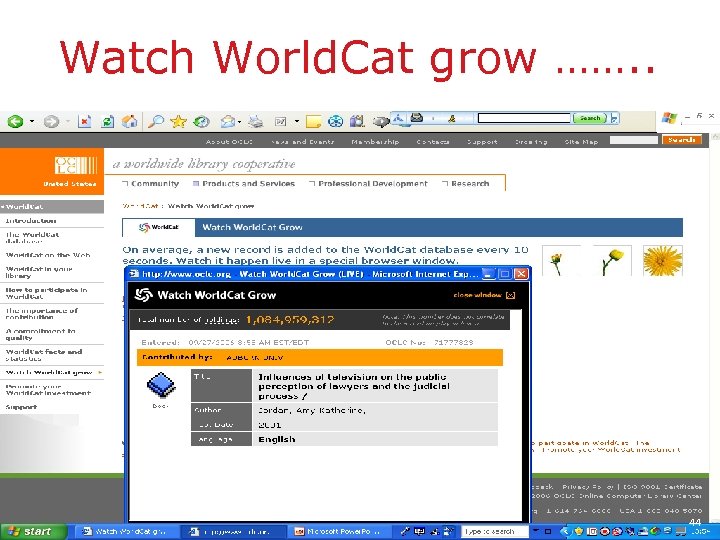Click the total holdings number 1,084,959,312
720x540 pixels.
[290, 320]
